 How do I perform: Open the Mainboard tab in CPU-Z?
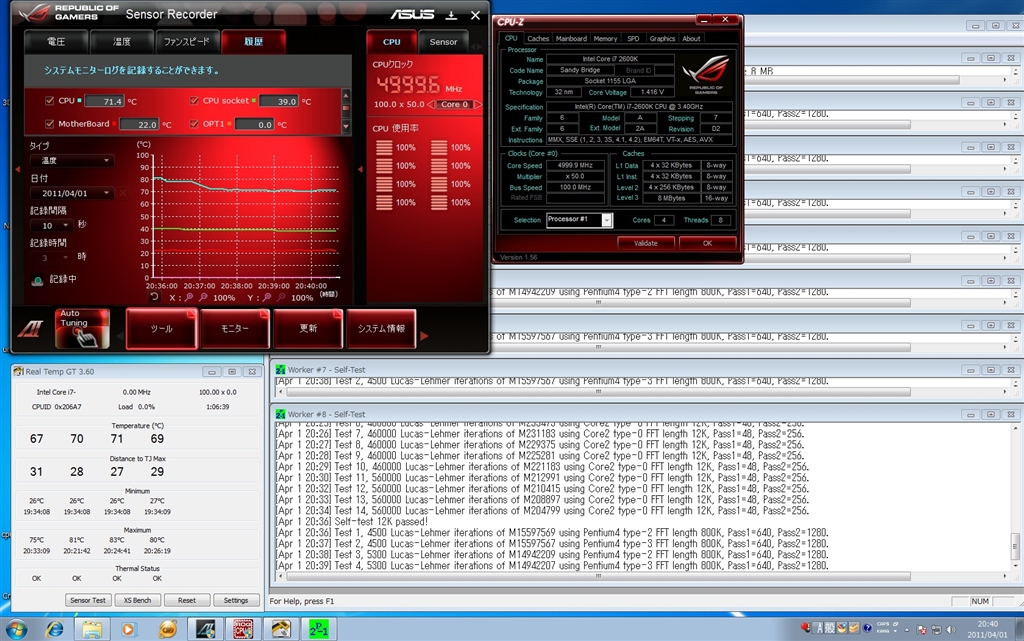click(571, 39)
